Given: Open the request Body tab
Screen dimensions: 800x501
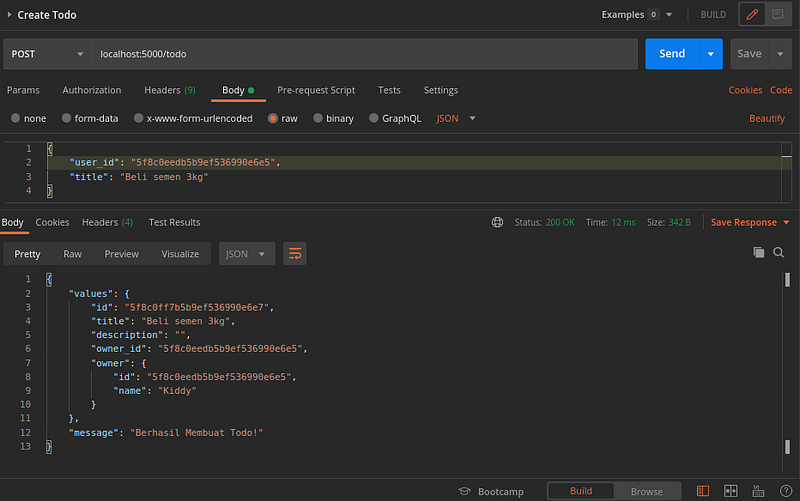Looking at the screenshot, I should 238,90.
